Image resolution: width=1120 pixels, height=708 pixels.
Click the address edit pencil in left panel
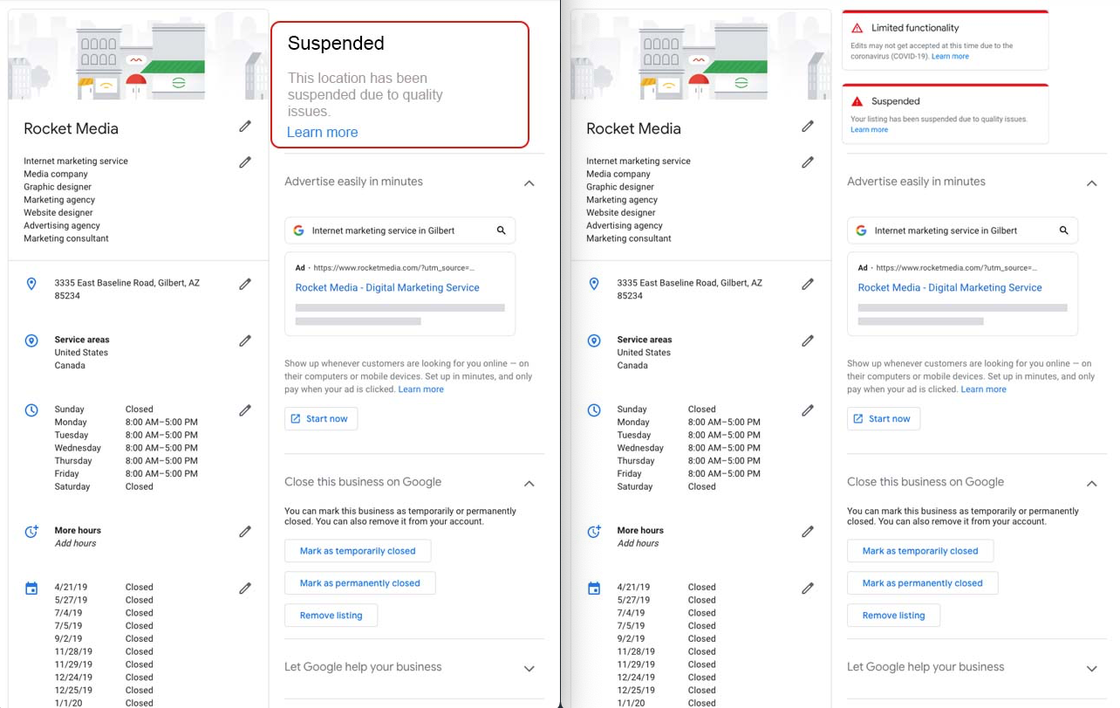coord(245,284)
